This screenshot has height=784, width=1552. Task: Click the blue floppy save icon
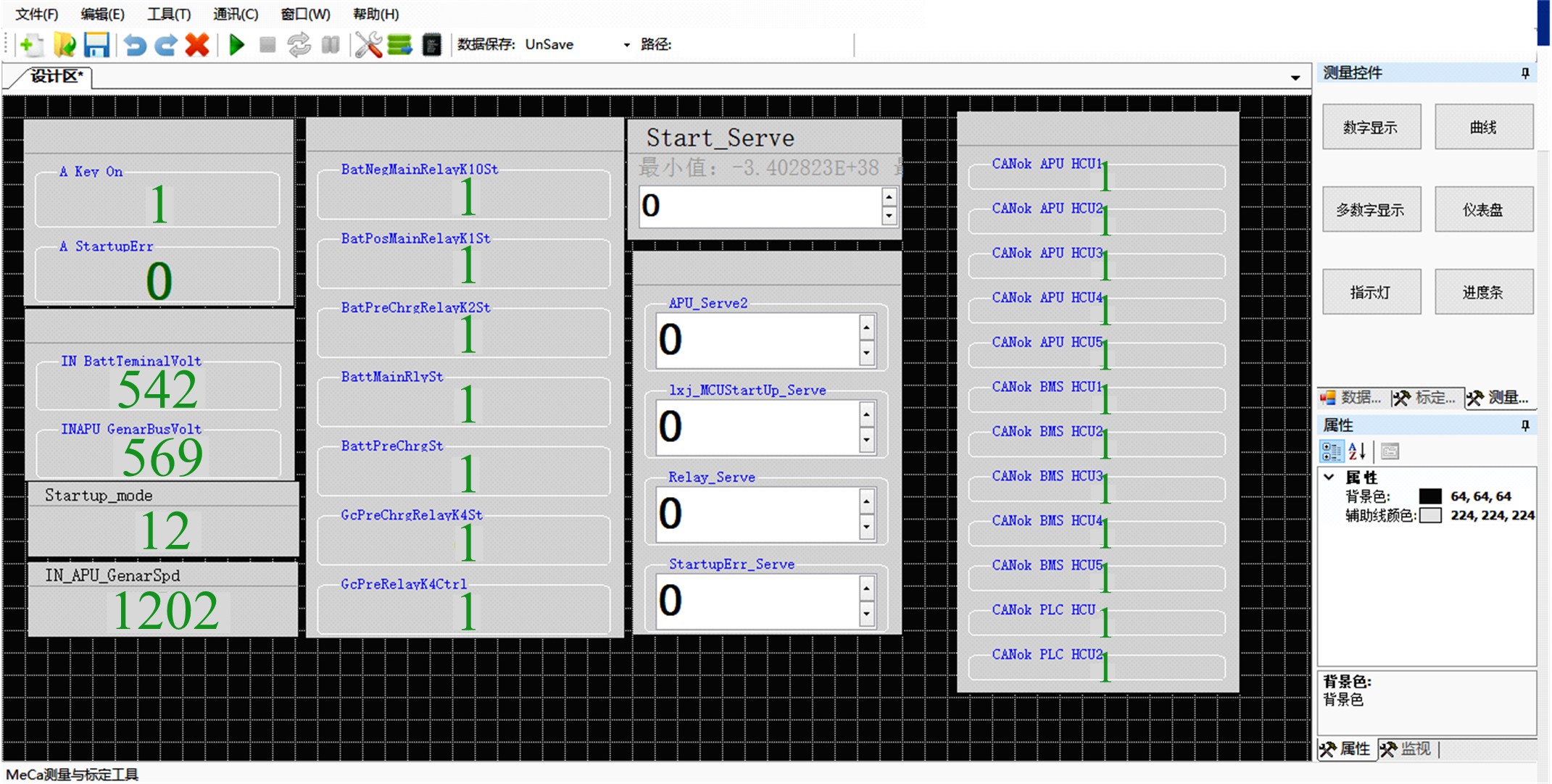(96, 45)
